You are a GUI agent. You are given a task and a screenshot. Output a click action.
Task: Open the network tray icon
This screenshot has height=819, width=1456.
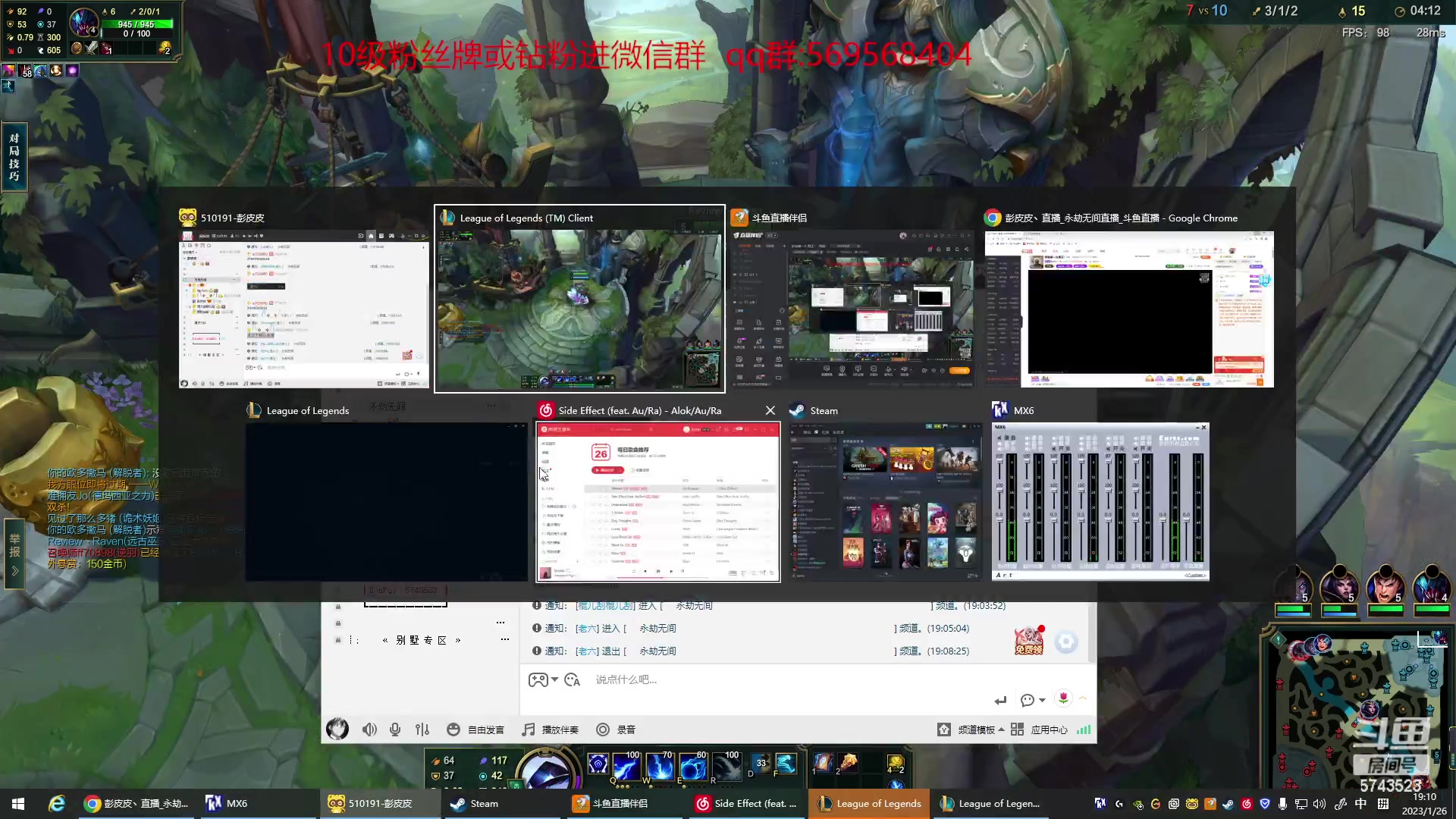coord(1301,804)
